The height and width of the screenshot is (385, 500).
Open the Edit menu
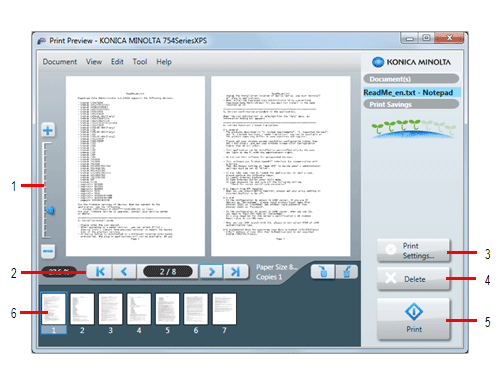[x=117, y=62]
